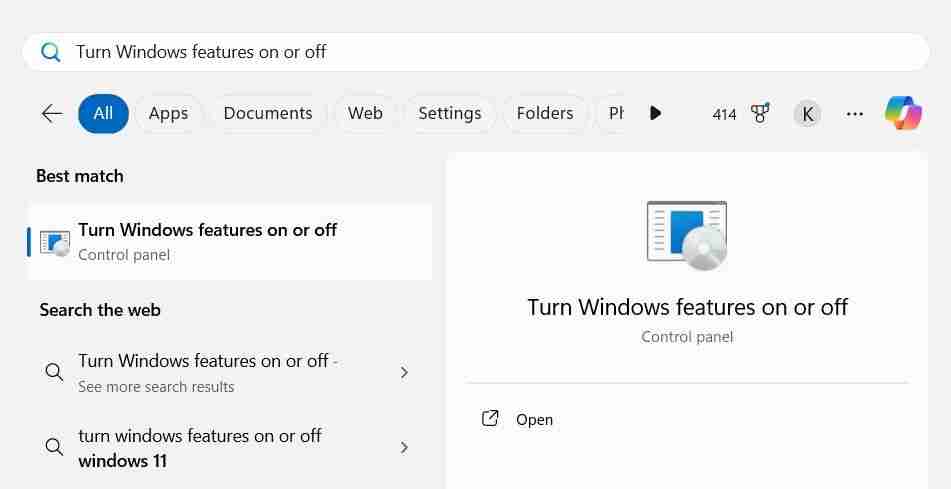Click magnifier icon beside windows 11 suggestion
951x489 pixels.
(55, 447)
